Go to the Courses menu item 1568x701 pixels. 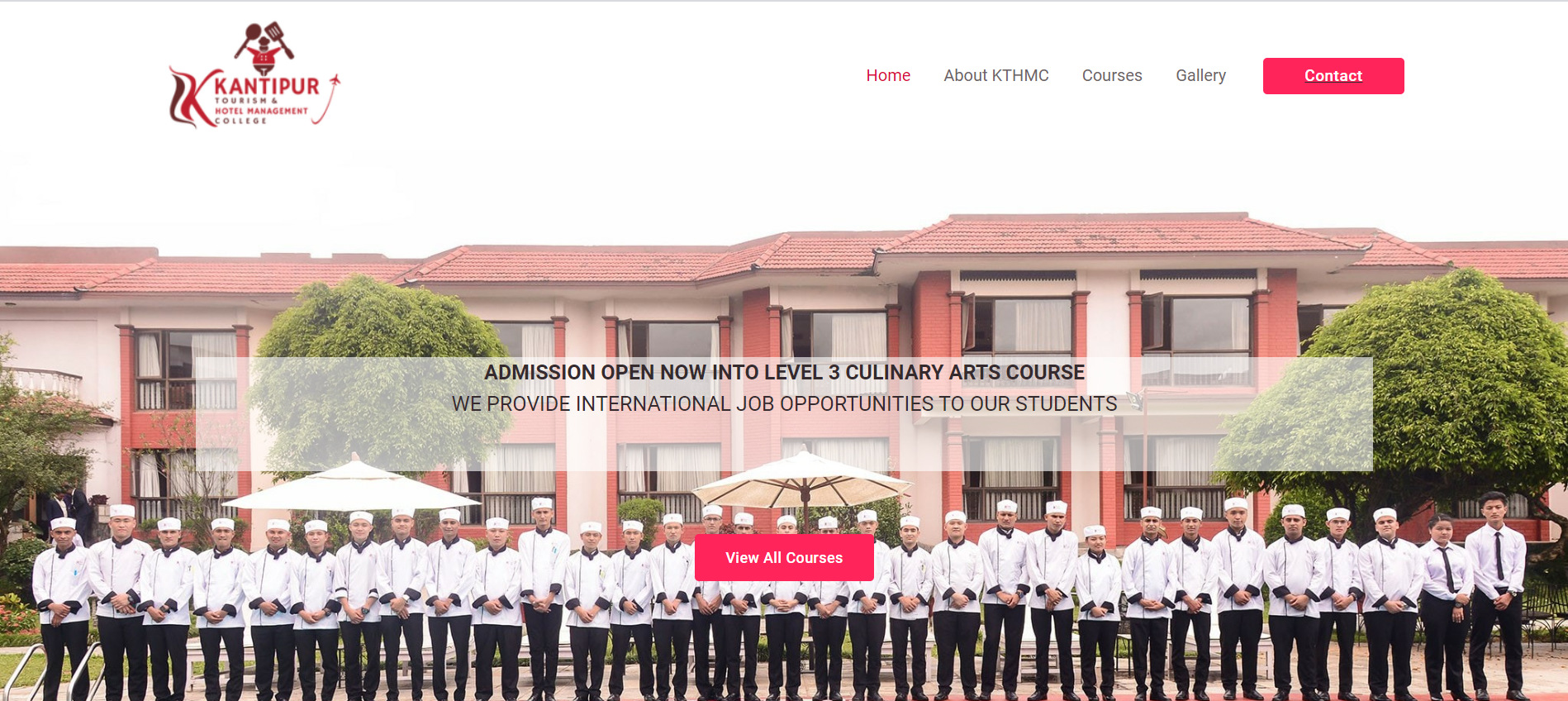(x=1112, y=75)
